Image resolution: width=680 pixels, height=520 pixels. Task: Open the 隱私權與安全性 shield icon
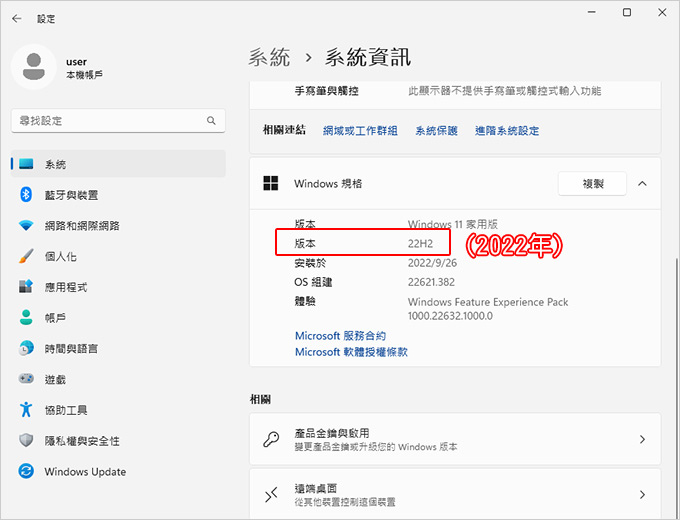click(x=26, y=440)
